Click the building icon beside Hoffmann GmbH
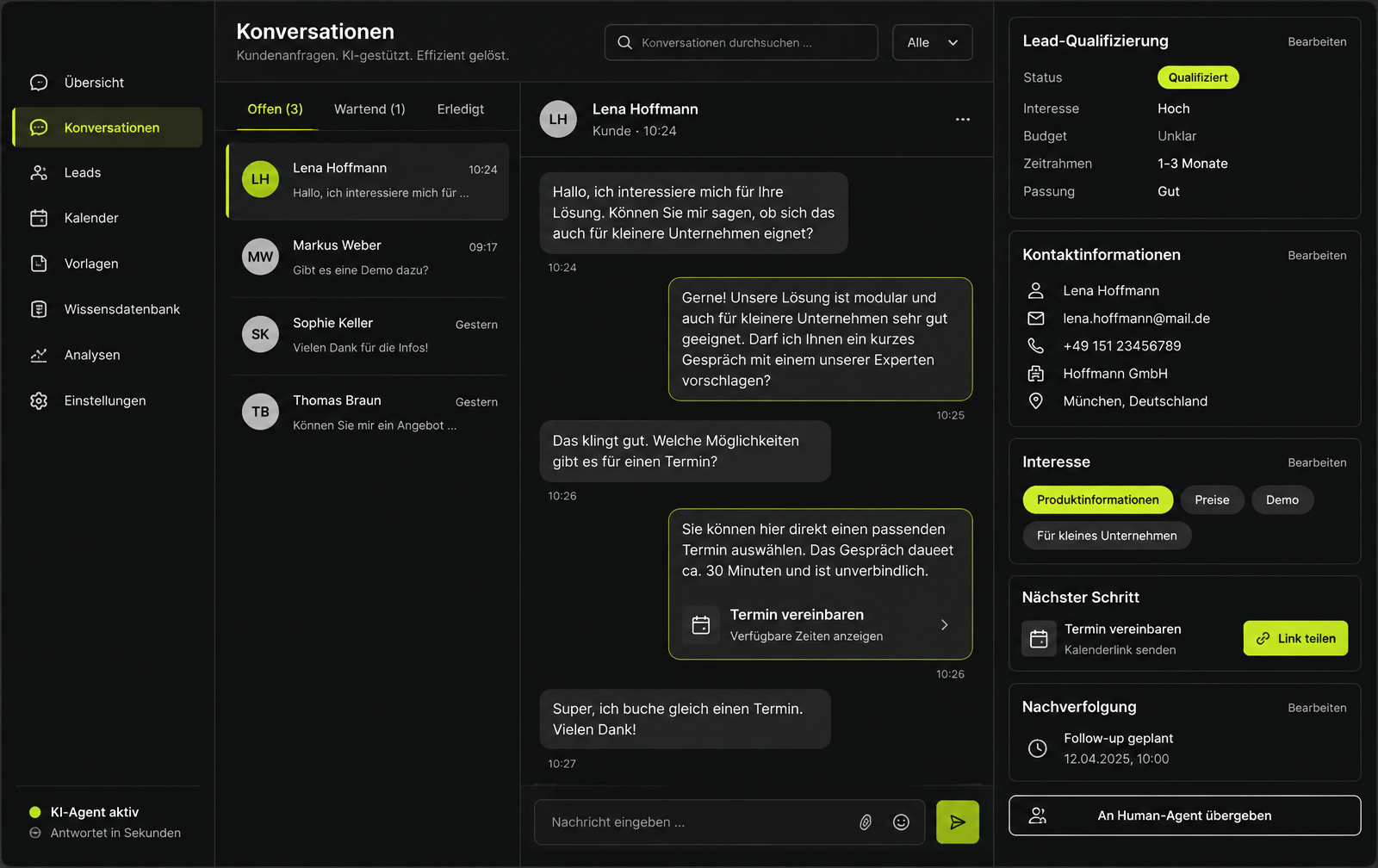1378x868 pixels. [1036, 374]
